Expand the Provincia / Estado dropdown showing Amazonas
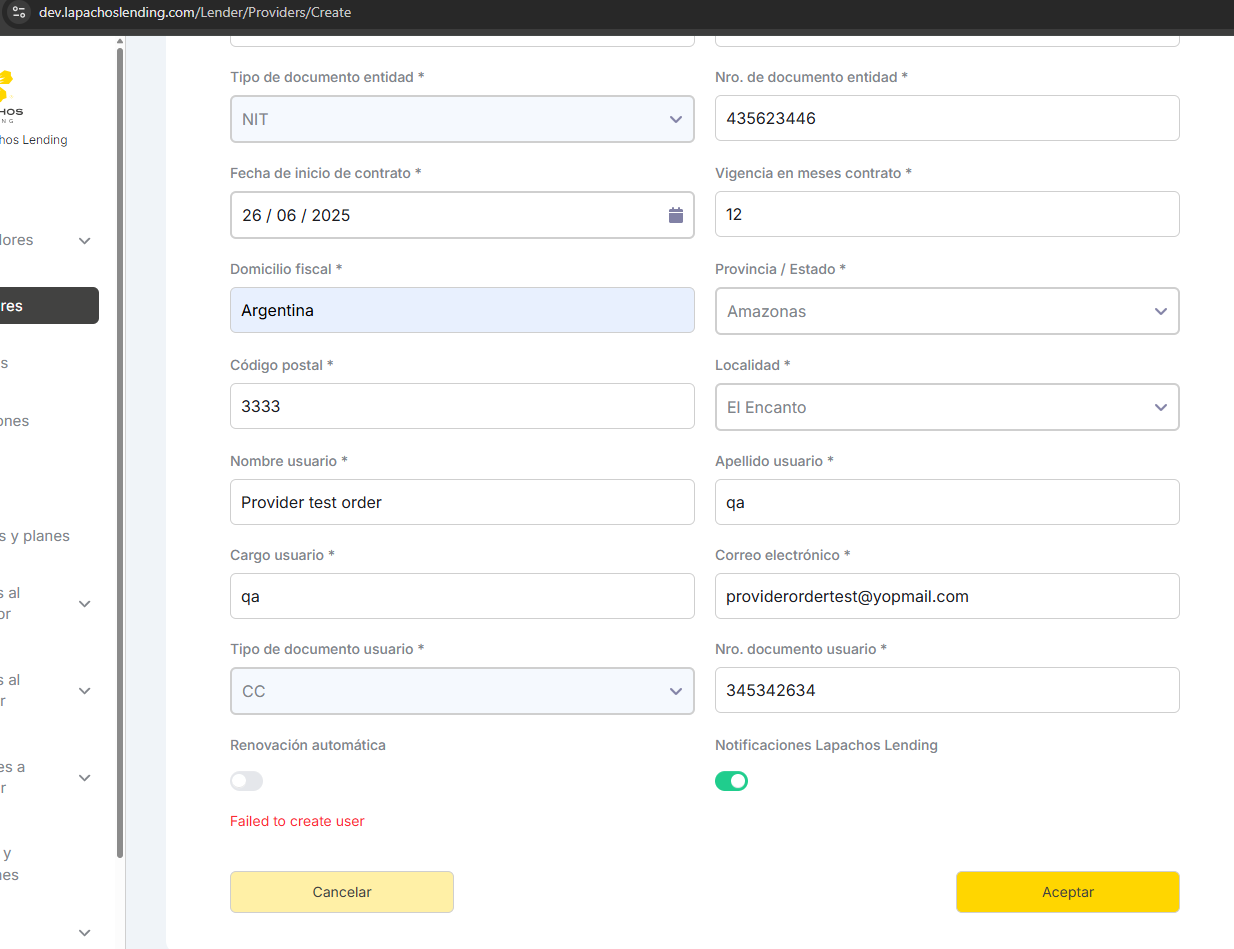Viewport: 1234px width, 949px height. coord(946,311)
